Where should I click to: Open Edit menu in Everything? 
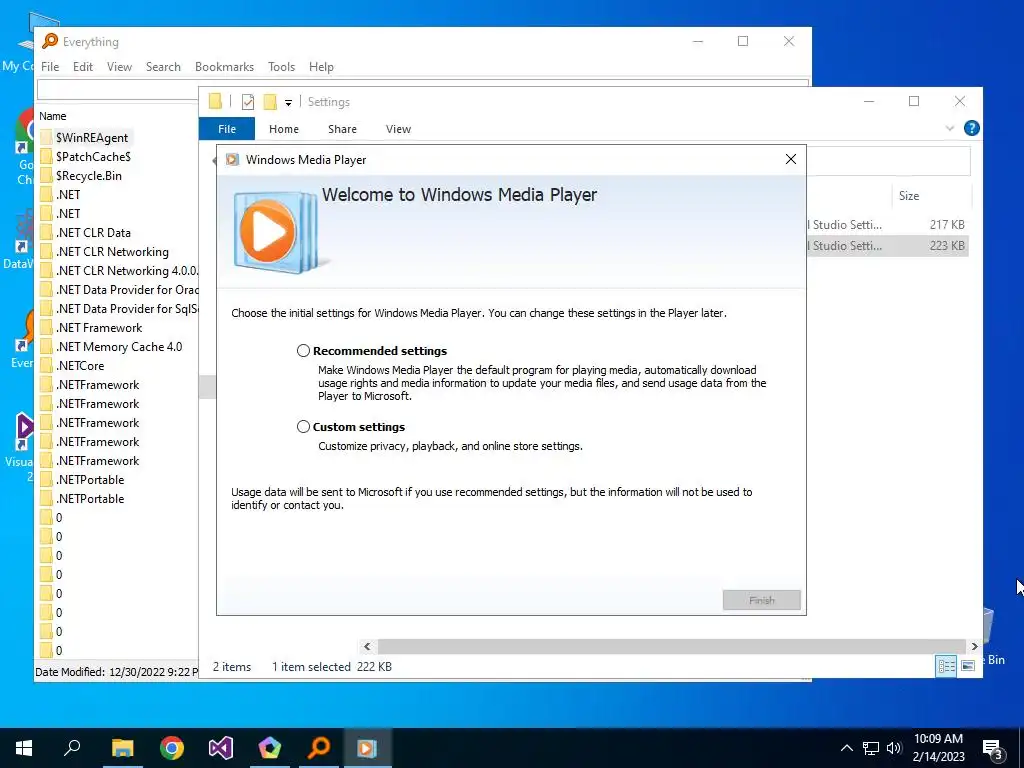pyautogui.click(x=82, y=67)
